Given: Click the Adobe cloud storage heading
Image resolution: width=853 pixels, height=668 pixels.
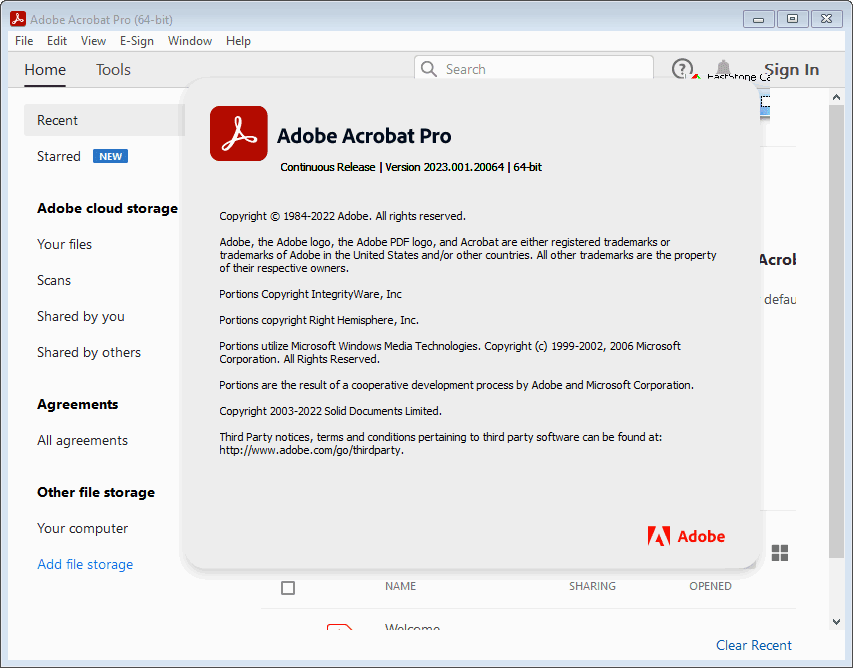Looking at the screenshot, I should [107, 208].
